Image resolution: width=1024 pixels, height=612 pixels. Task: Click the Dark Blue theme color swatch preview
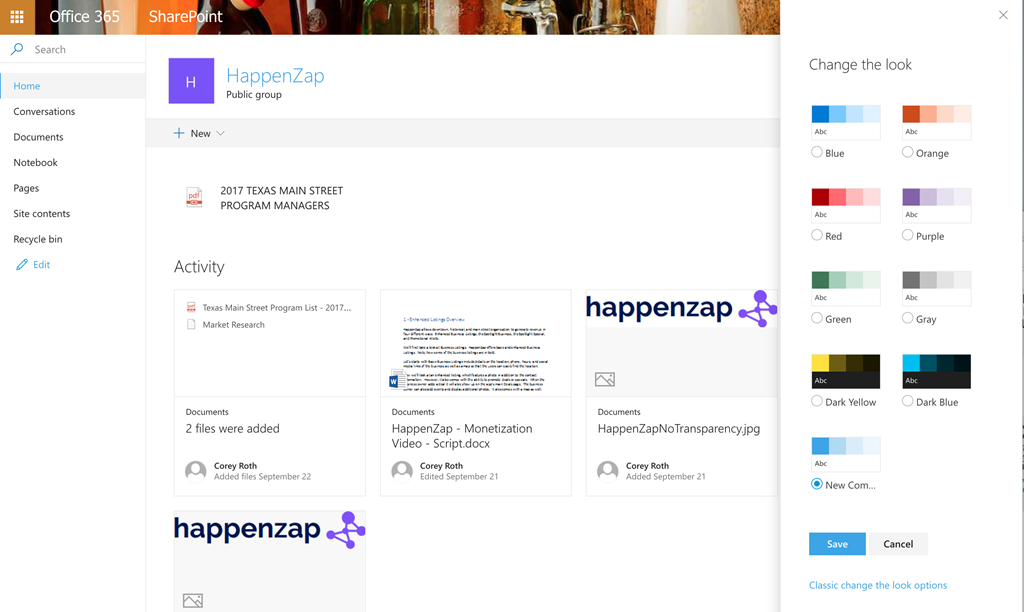(x=936, y=372)
